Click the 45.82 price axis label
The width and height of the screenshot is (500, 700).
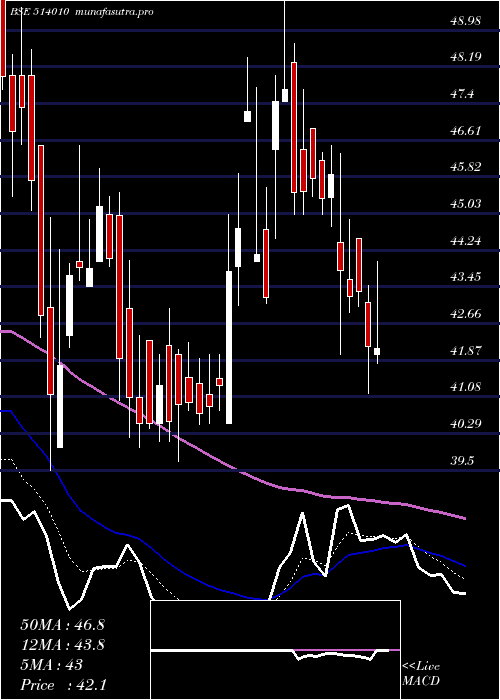466,167
